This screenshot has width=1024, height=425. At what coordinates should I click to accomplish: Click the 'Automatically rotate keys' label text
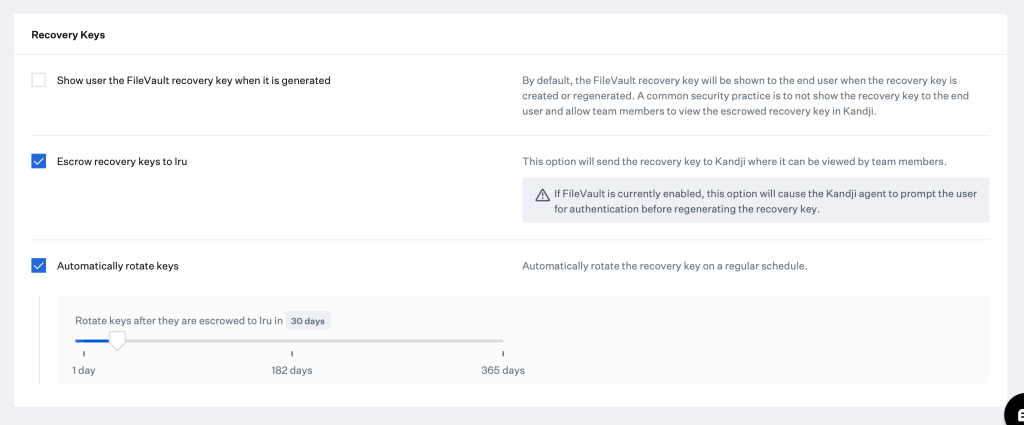(118, 266)
